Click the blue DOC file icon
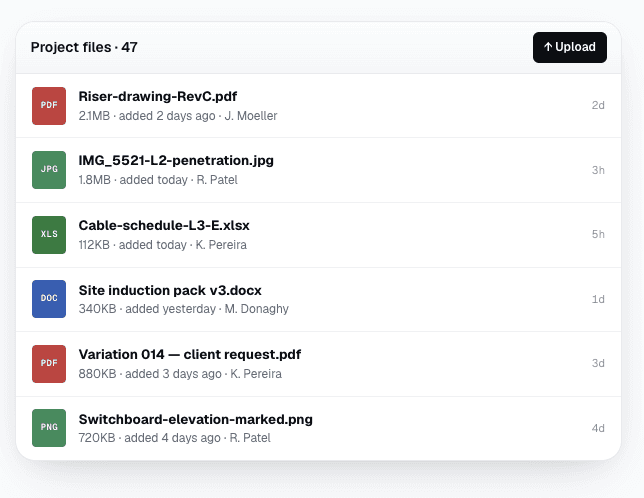Image resolution: width=644 pixels, height=498 pixels. pos(49,298)
